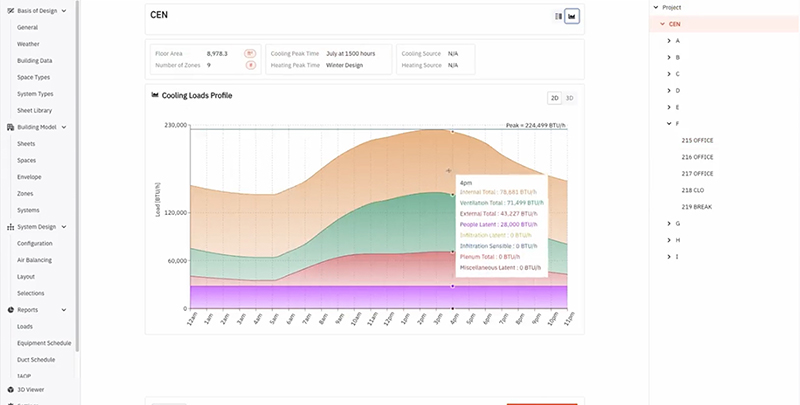The width and height of the screenshot is (800, 405).
Task: Open Space Types page
Action: pos(33,78)
